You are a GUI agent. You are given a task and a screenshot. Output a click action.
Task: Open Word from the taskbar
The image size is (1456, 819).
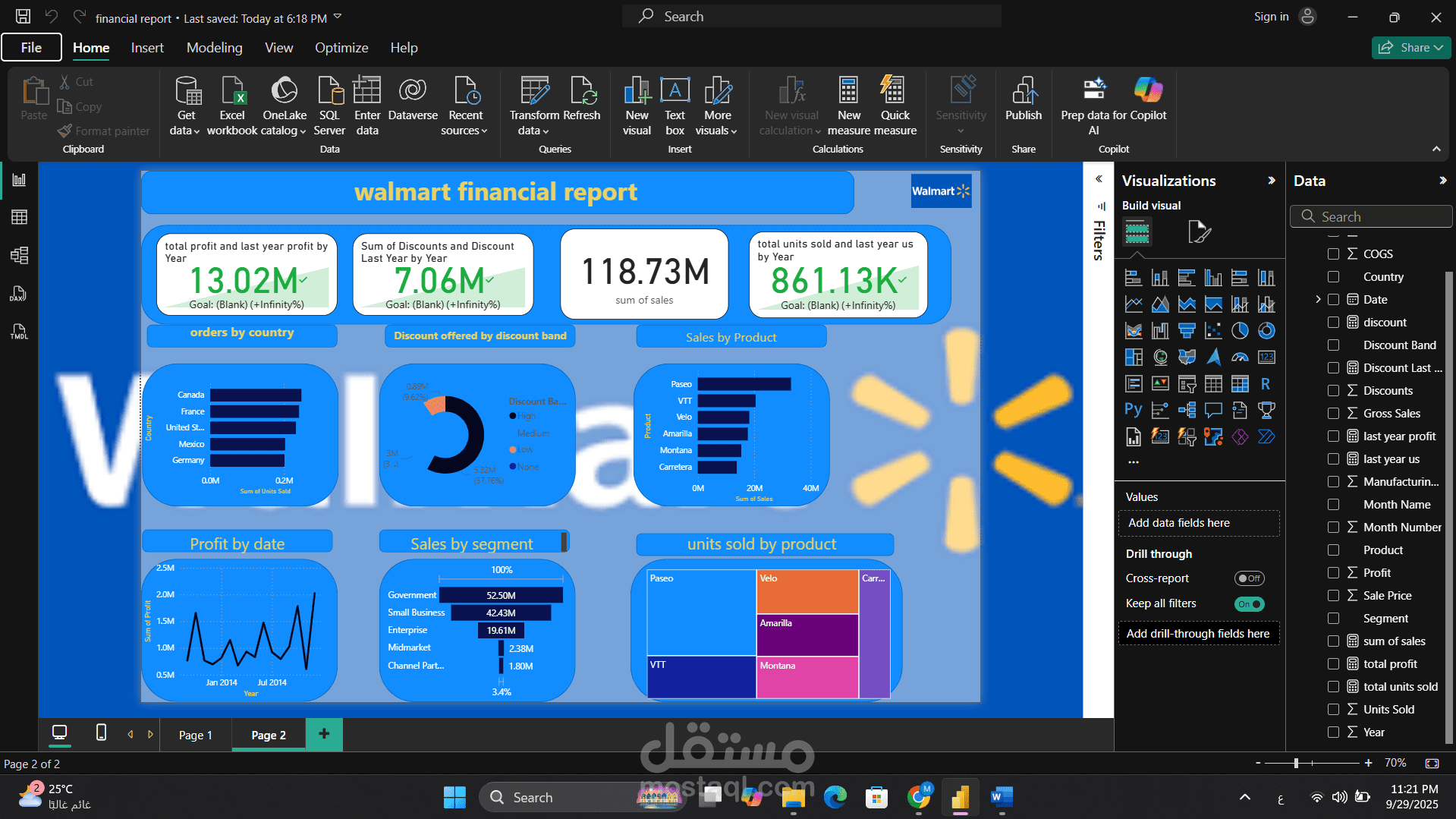pos(1002,797)
